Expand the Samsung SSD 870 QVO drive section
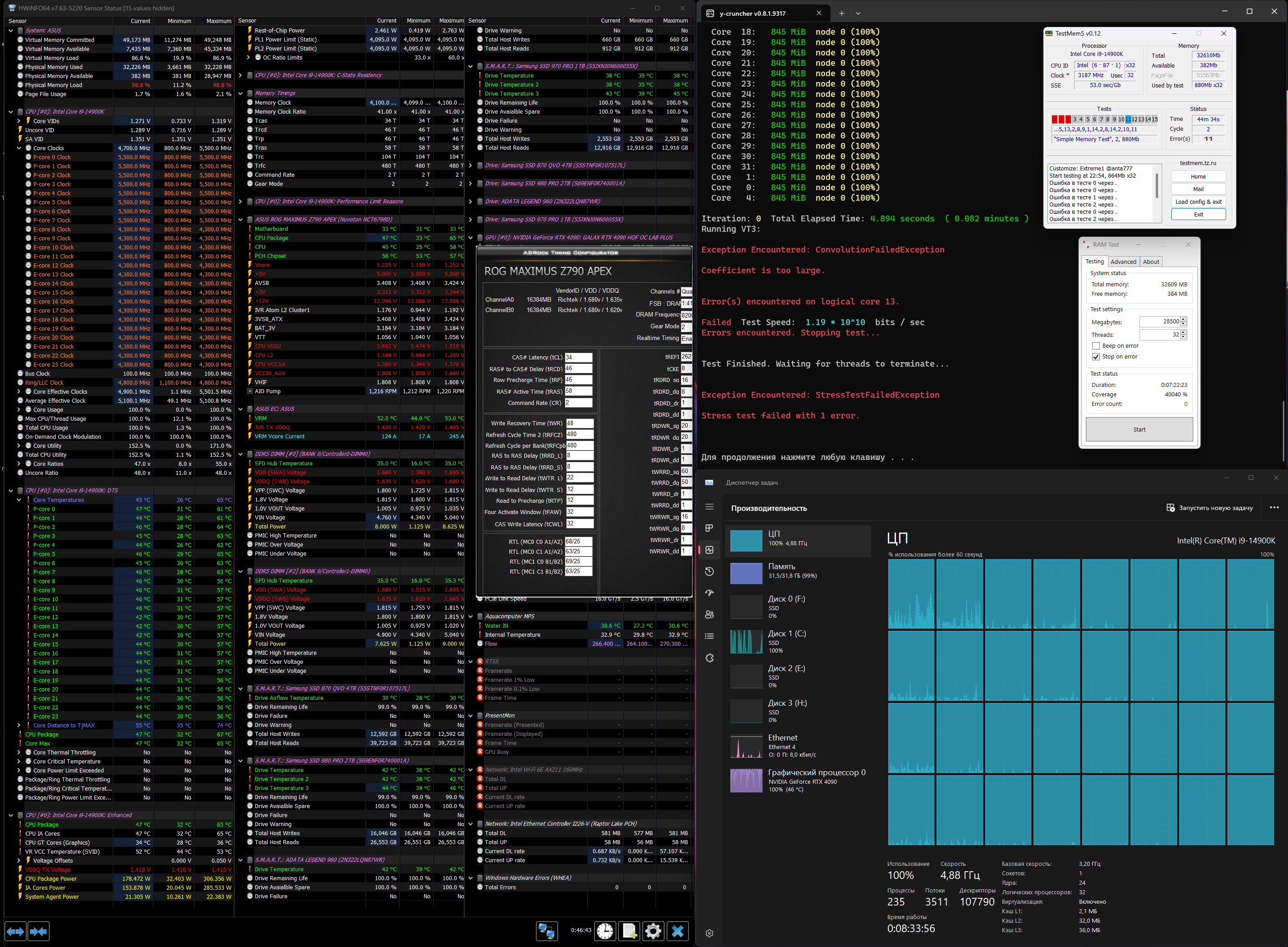 pos(471,165)
